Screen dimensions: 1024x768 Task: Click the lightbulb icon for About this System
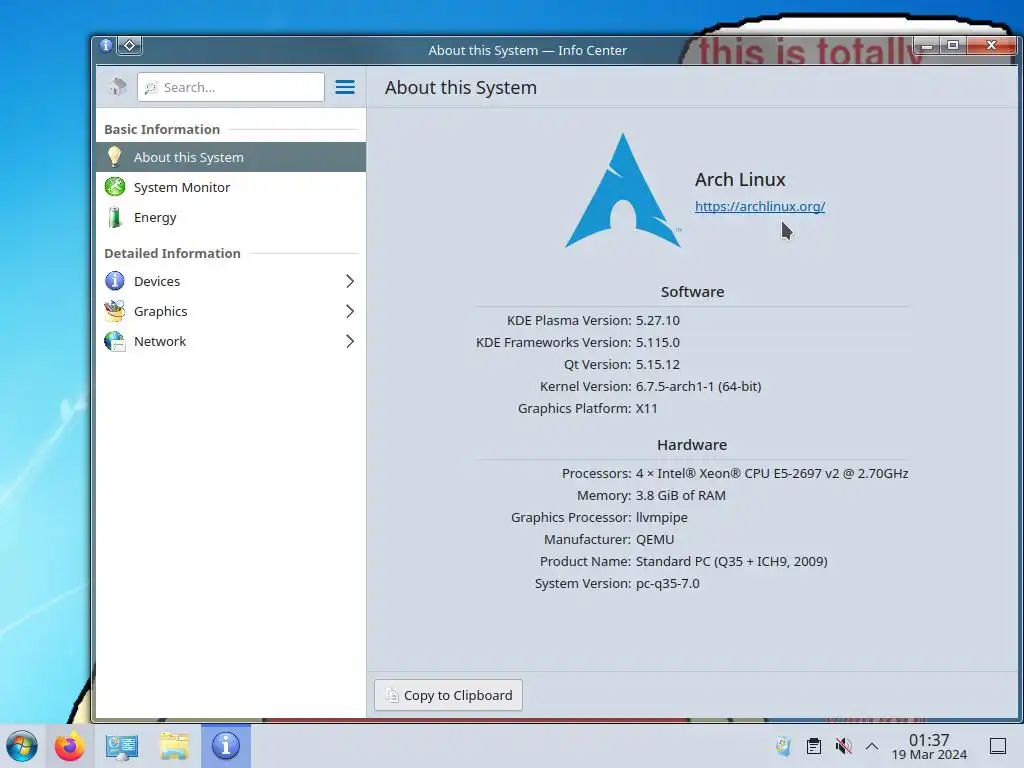(x=114, y=157)
